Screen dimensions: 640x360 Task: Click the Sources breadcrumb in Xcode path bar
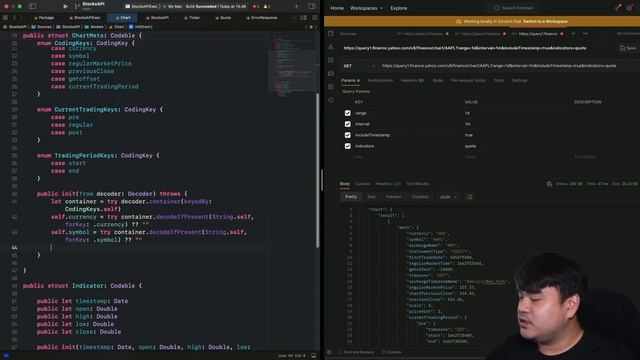[x=42, y=27]
